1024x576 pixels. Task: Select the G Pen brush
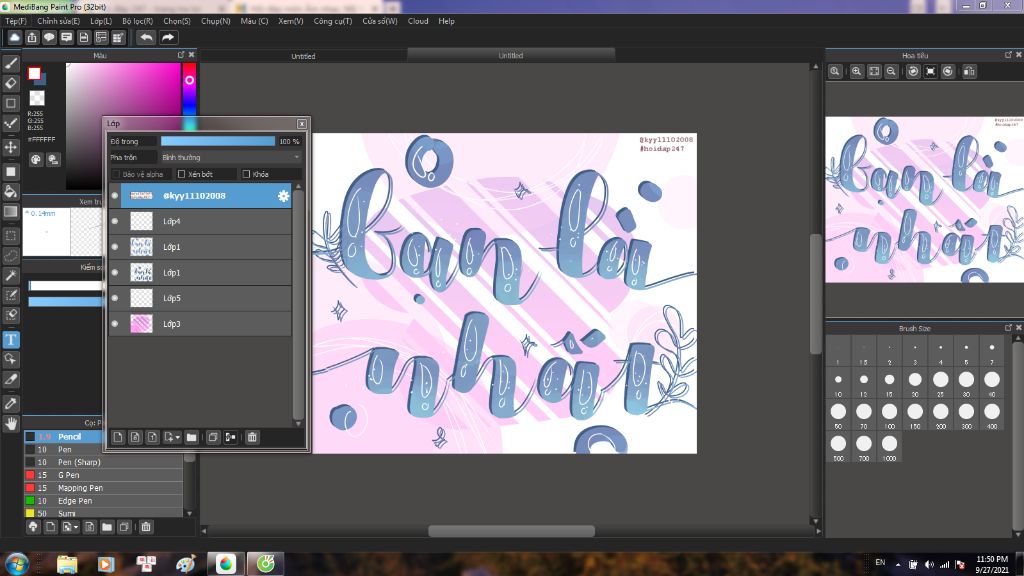tap(104, 475)
